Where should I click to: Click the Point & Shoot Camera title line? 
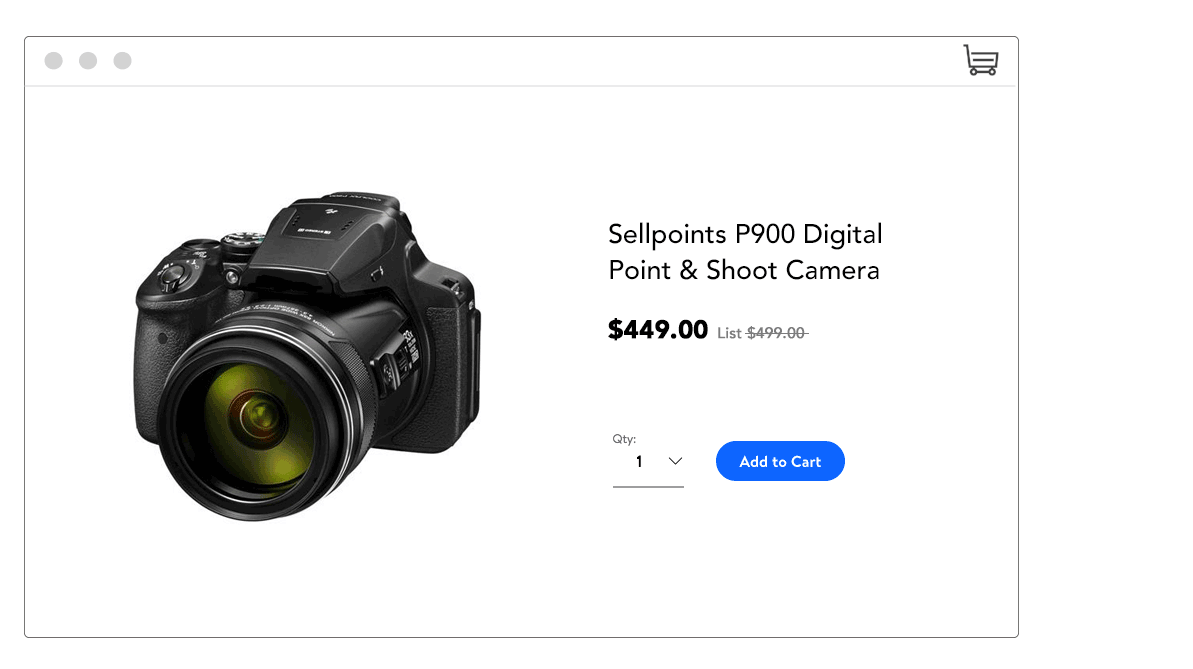744,270
